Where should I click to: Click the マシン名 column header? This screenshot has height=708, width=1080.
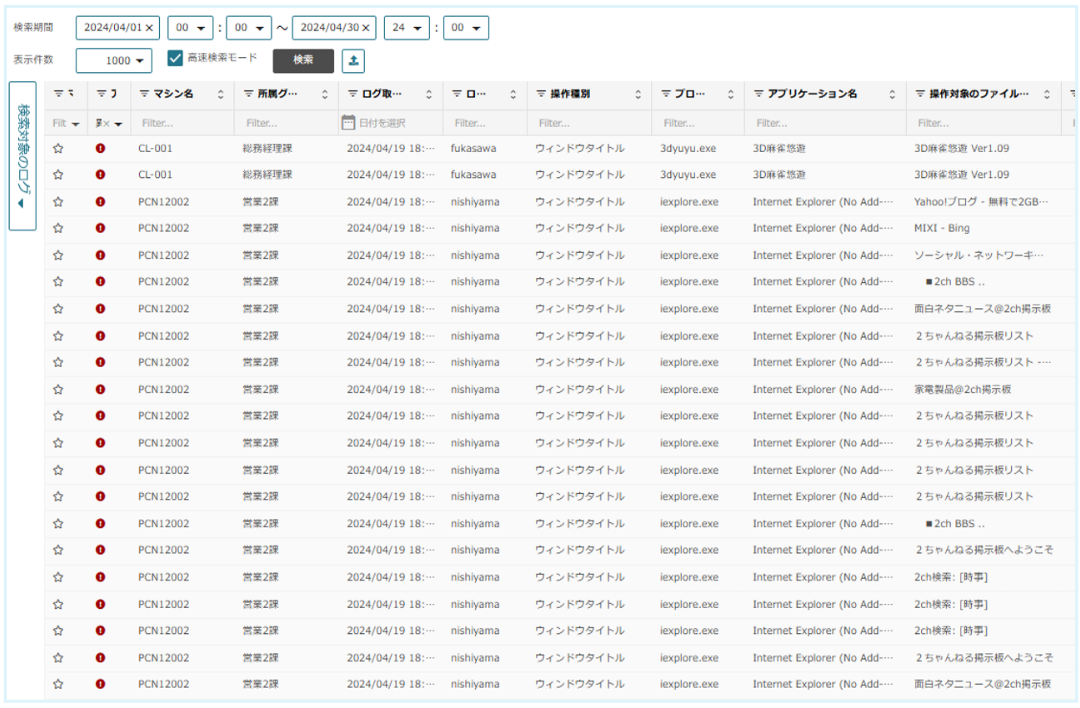coord(173,94)
